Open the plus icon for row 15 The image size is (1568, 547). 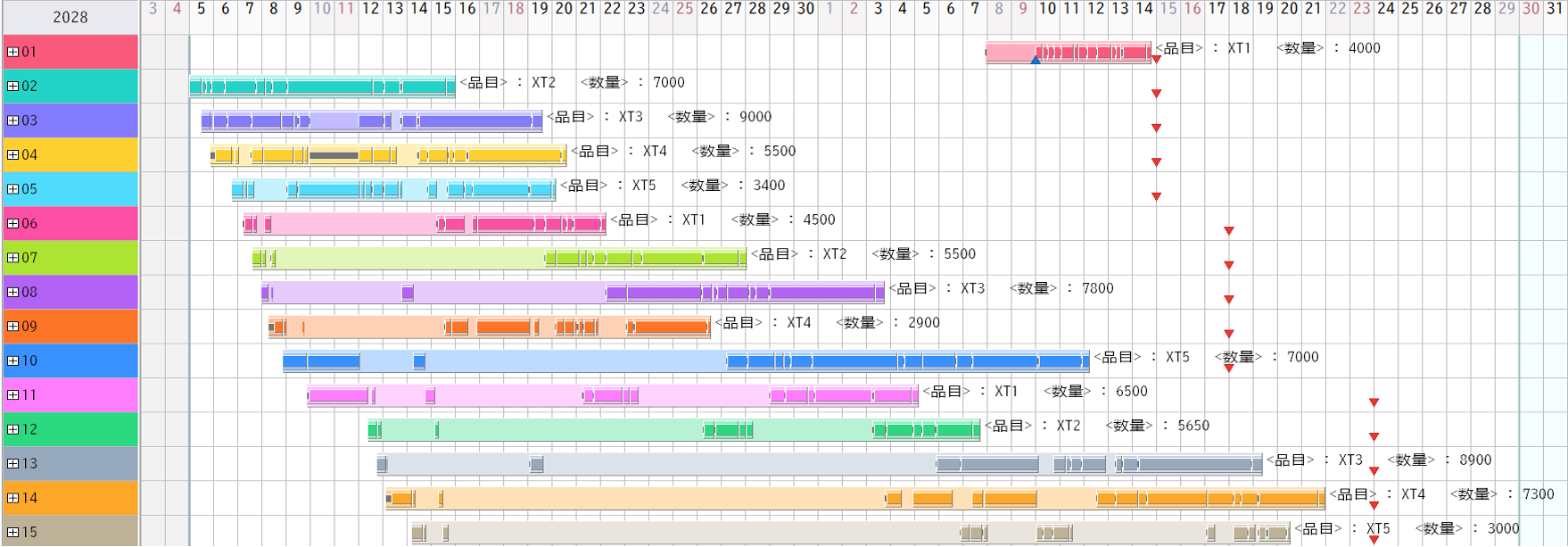point(12,533)
